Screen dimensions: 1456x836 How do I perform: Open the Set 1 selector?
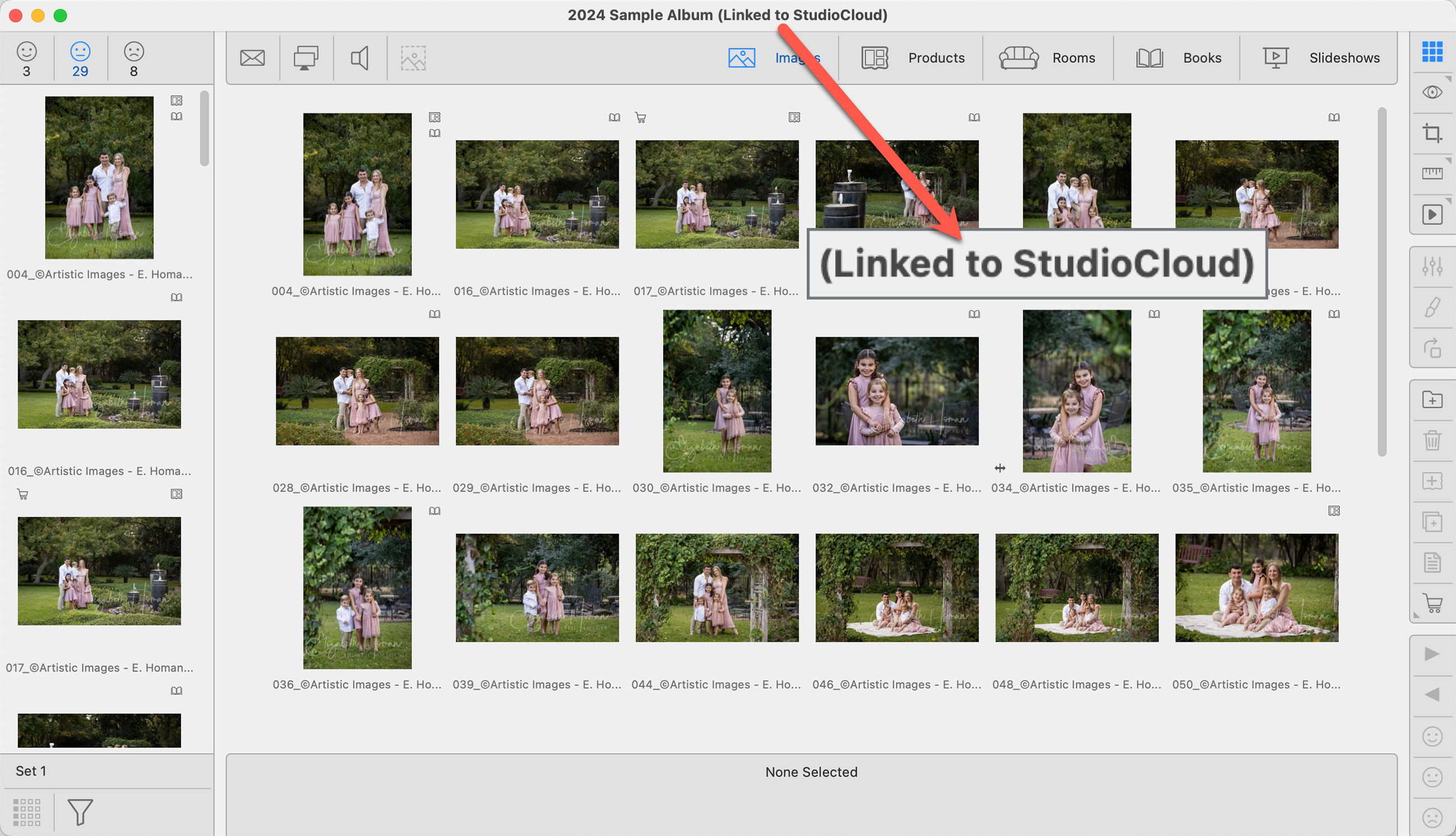pyautogui.click(x=31, y=770)
